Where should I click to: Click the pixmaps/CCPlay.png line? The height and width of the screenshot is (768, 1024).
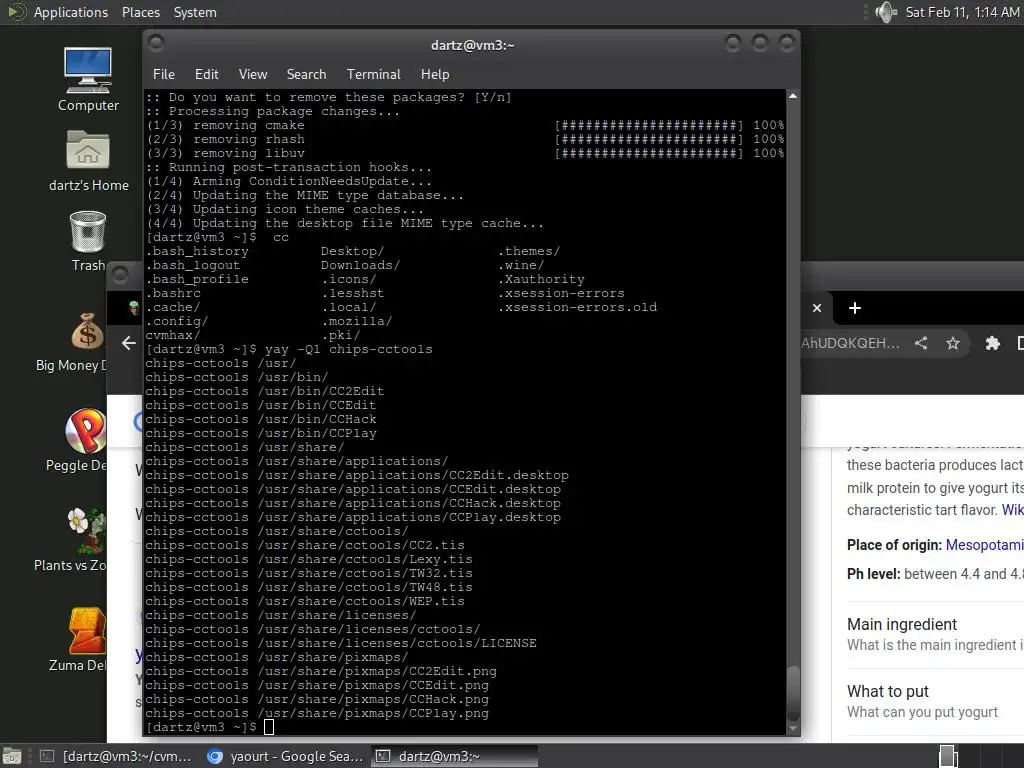pyautogui.click(x=317, y=713)
